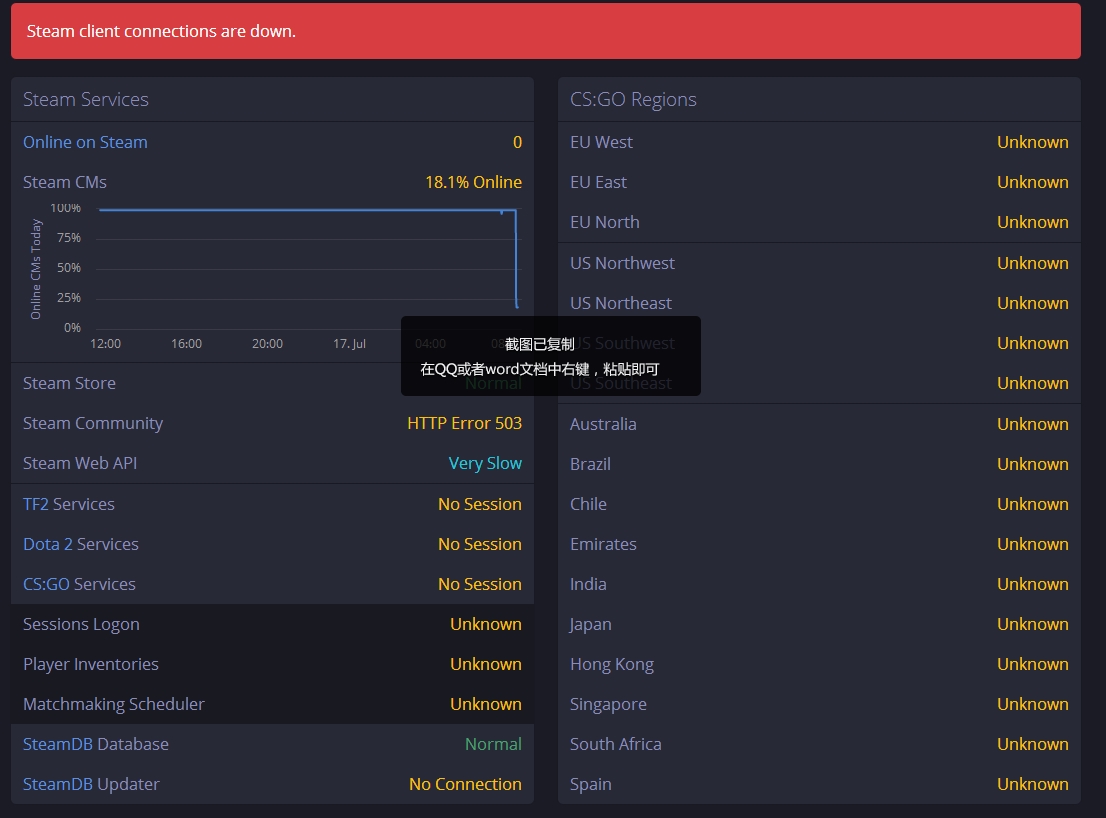The width and height of the screenshot is (1106, 818).
Task: Click the Singapore region label
Action: pyautogui.click(x=608, y=704)
